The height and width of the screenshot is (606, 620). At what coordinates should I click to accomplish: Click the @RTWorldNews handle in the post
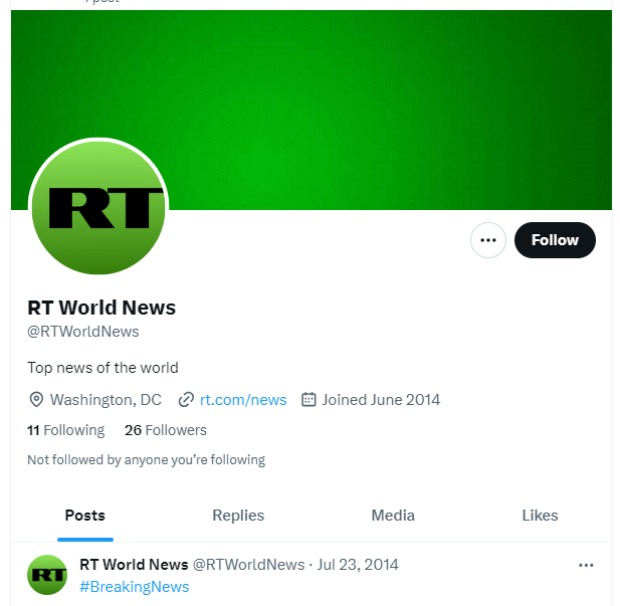click(249, 564)
